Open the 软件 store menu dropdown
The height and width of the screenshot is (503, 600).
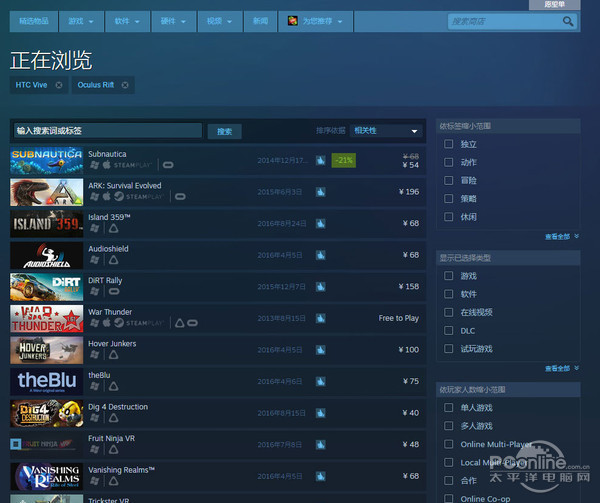[127, 21]
